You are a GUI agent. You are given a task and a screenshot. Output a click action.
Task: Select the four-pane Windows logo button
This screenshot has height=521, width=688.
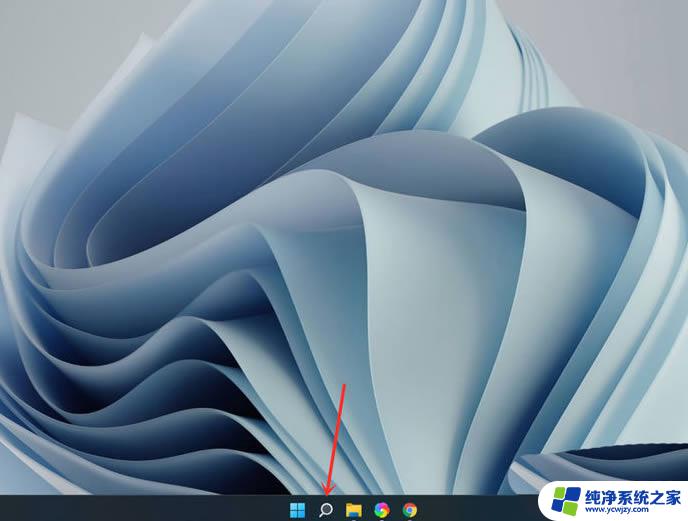[297, 510]
